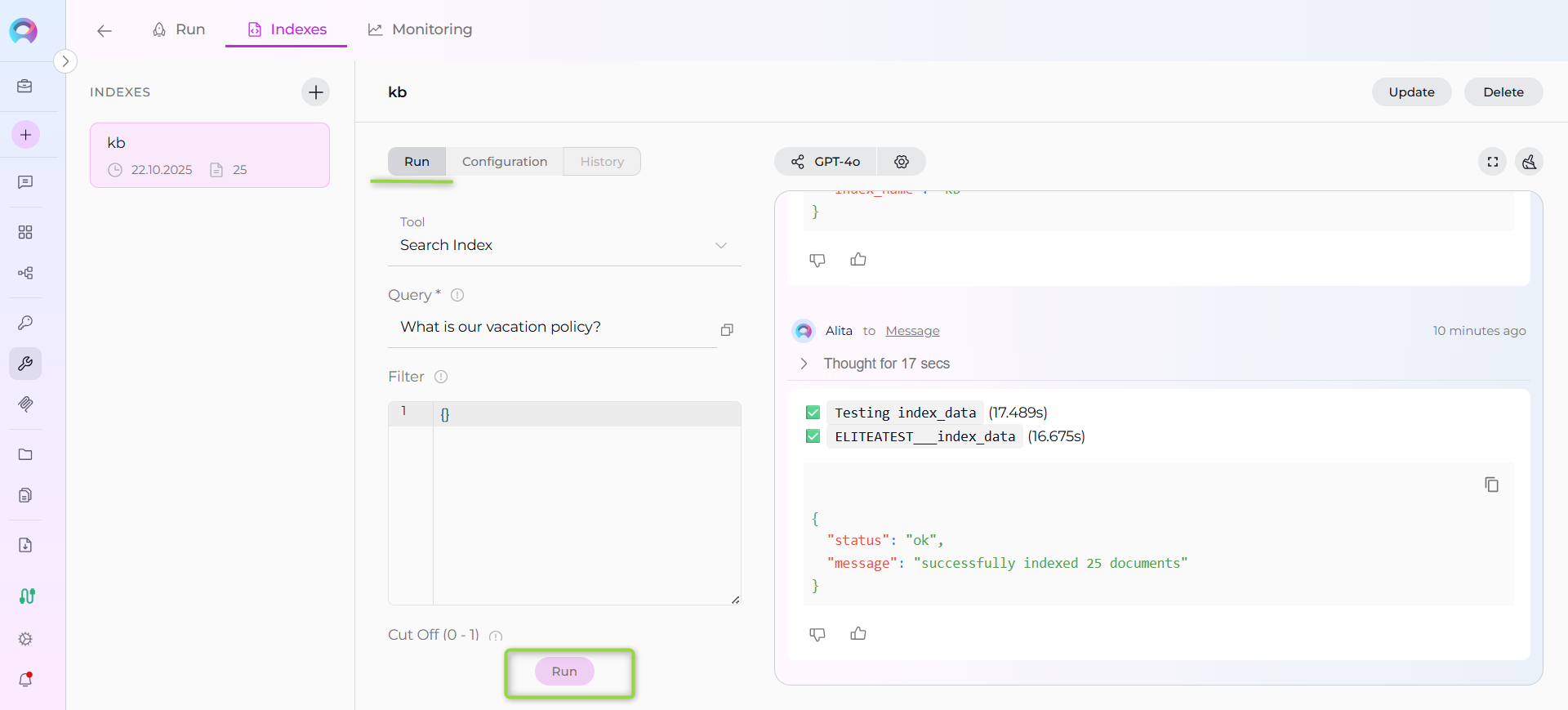The image size is (1568, 710).
Task: Click the back arrow in the top bar
Action: pos(104,31)
